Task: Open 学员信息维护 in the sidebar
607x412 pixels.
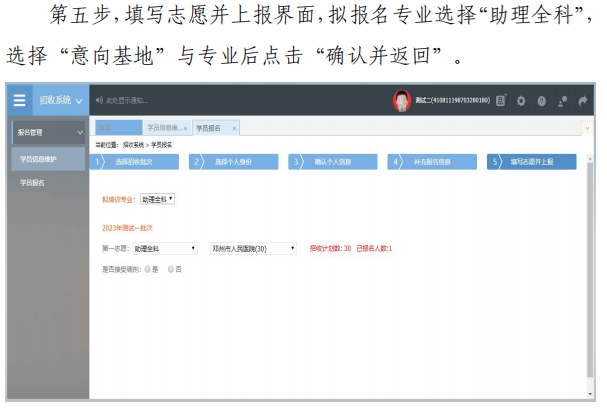Action: (48, 159)
